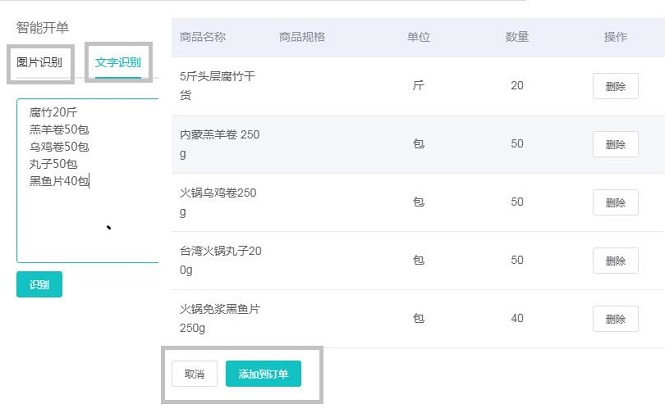Select the 文字识别 tab
Image resolution: width=665 pixels, height=413 pixels.
[x=118, y=62]
